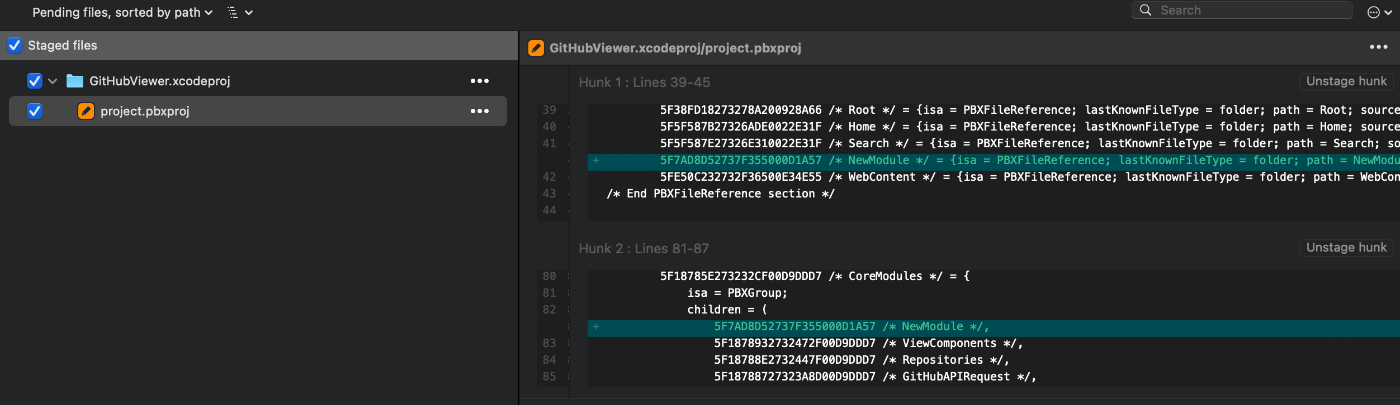Click the ViewComponents child line

click(868, 343)
